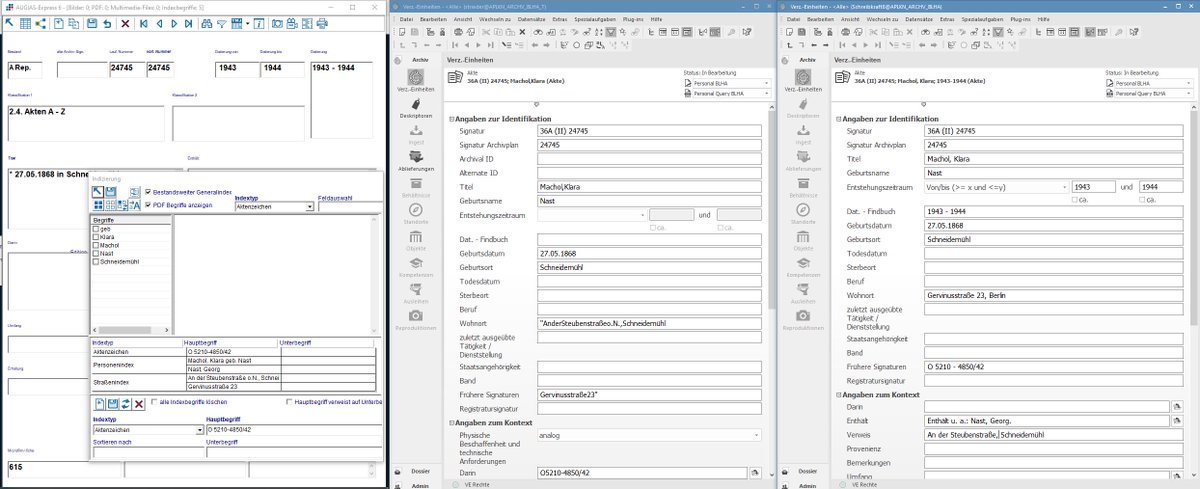Click the share/tree structure icon in AUGIAS-Express toolbar

[41, 23]
